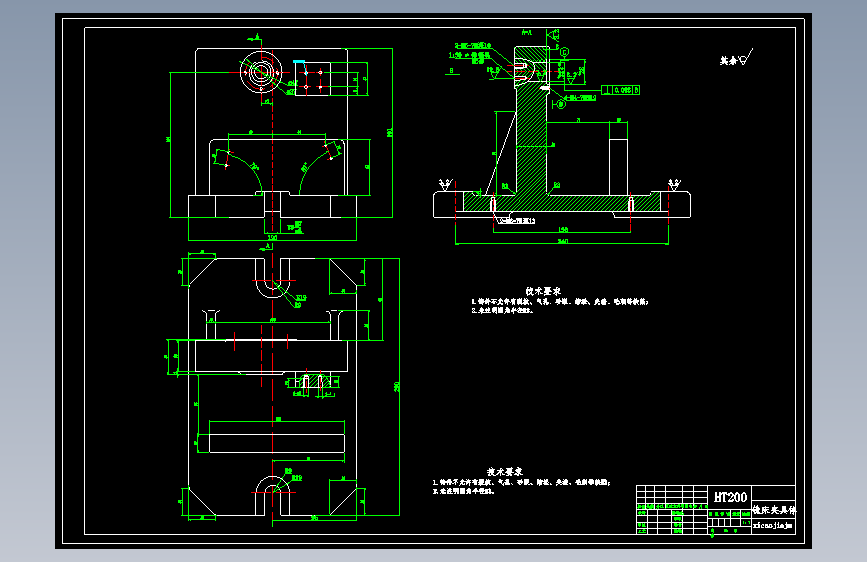Select datum circle C in section view

(x=565, y=52)
